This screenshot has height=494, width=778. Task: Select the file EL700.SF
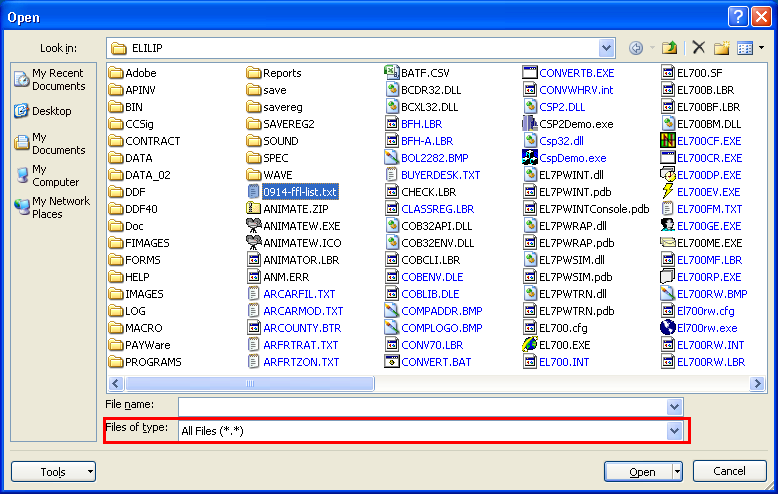pos(692,73)
